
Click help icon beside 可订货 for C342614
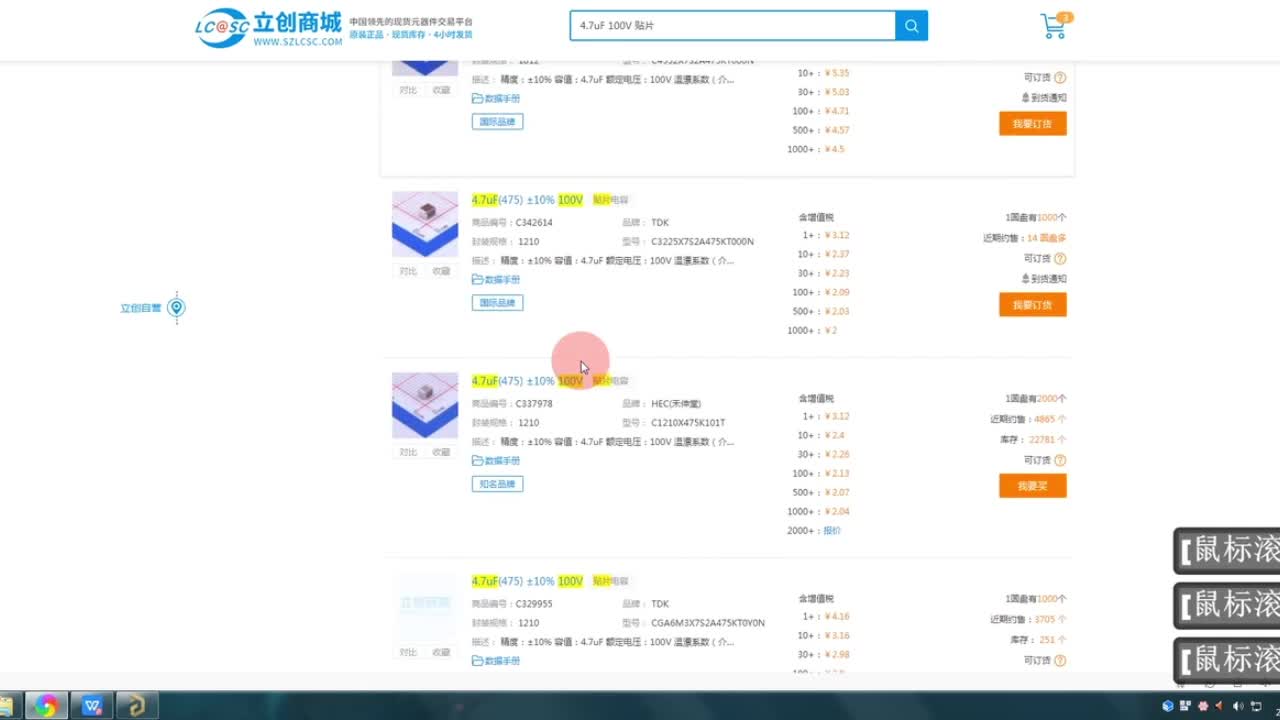click(1060, 259)
